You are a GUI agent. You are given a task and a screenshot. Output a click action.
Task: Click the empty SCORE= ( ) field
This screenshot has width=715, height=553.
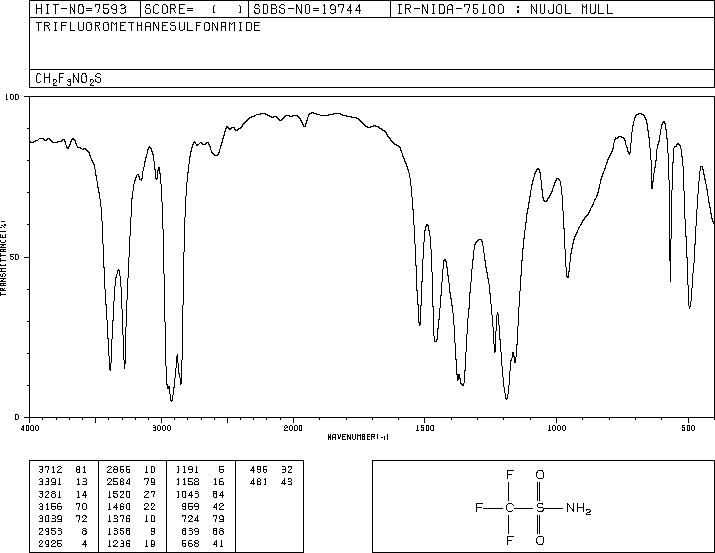coord(193,9)
